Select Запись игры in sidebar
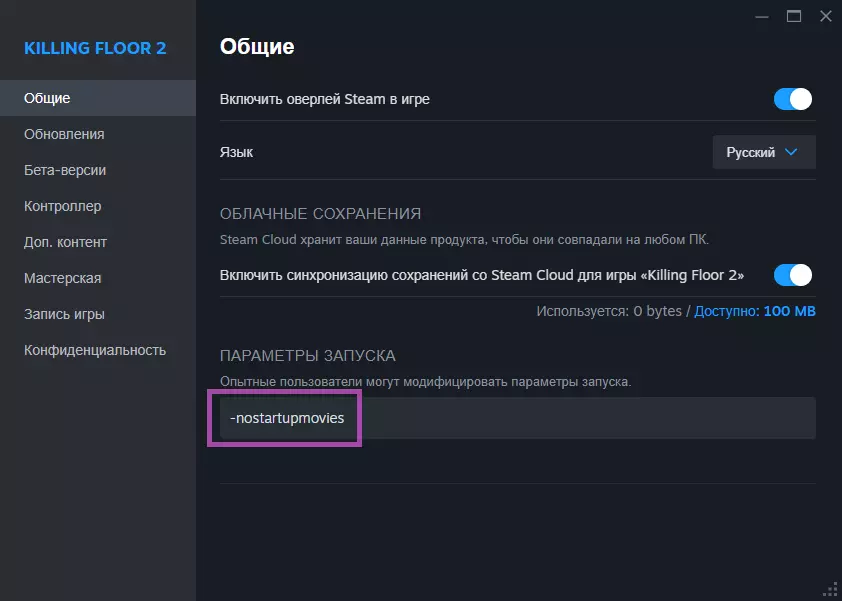 64,314
